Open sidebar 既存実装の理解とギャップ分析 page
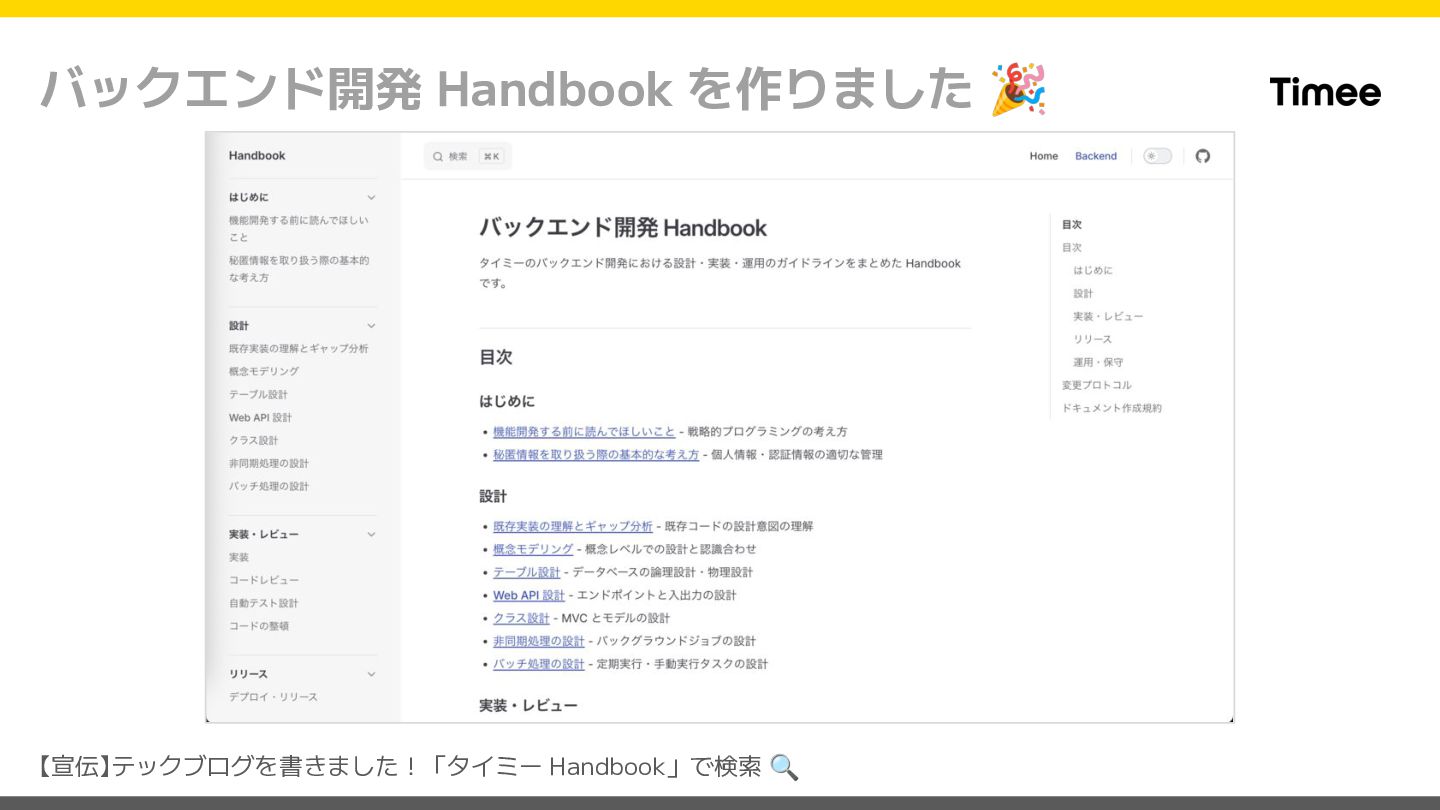 pos(298,349)
